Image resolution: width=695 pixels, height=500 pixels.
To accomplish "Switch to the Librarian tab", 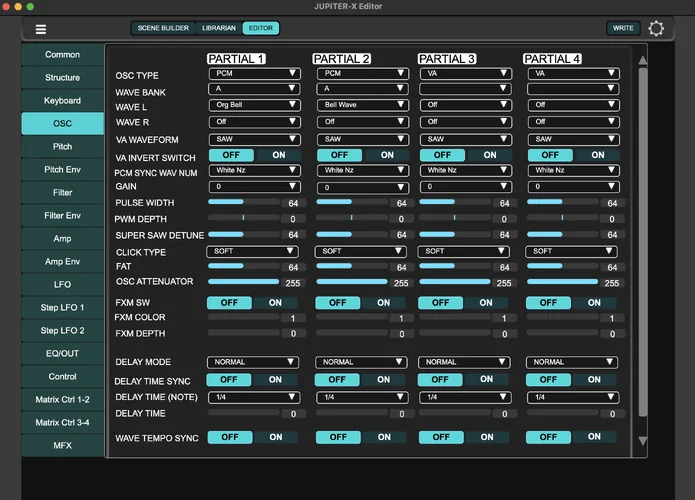I will (218, 29).
